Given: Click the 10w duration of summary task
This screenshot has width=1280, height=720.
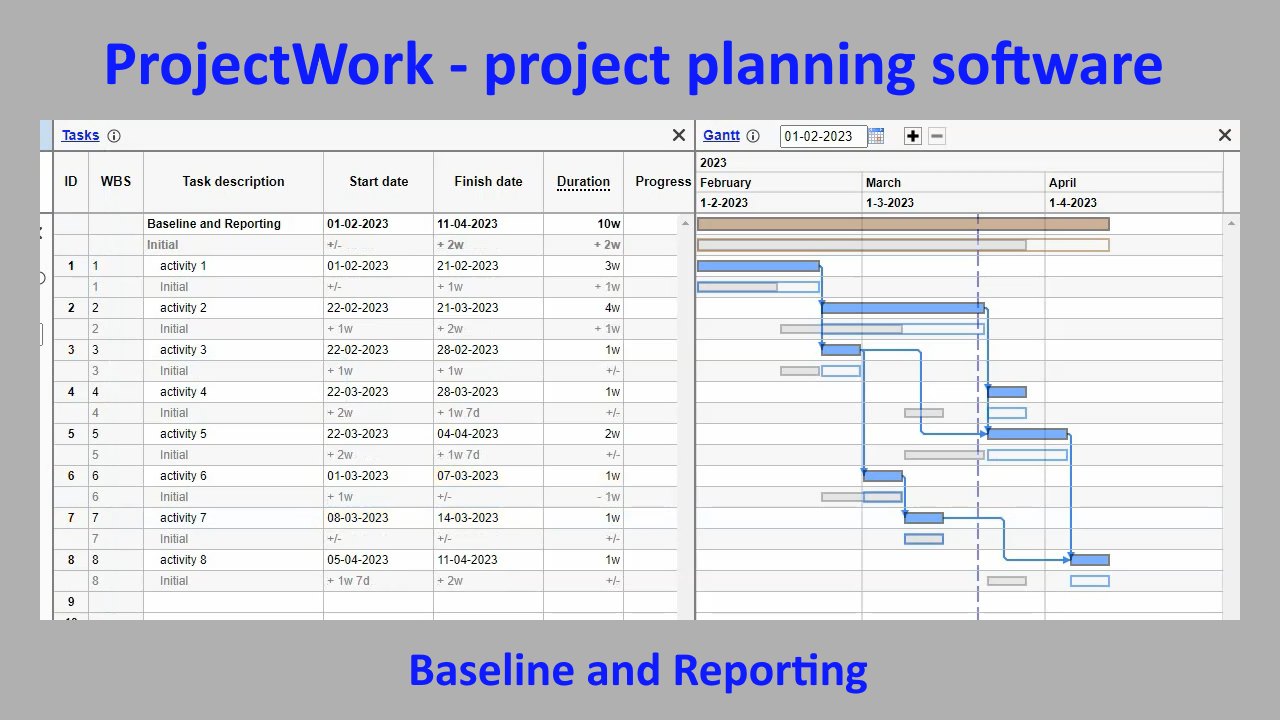Looking at the screenshot, I should pyautogui.click(x=609, y=224).
